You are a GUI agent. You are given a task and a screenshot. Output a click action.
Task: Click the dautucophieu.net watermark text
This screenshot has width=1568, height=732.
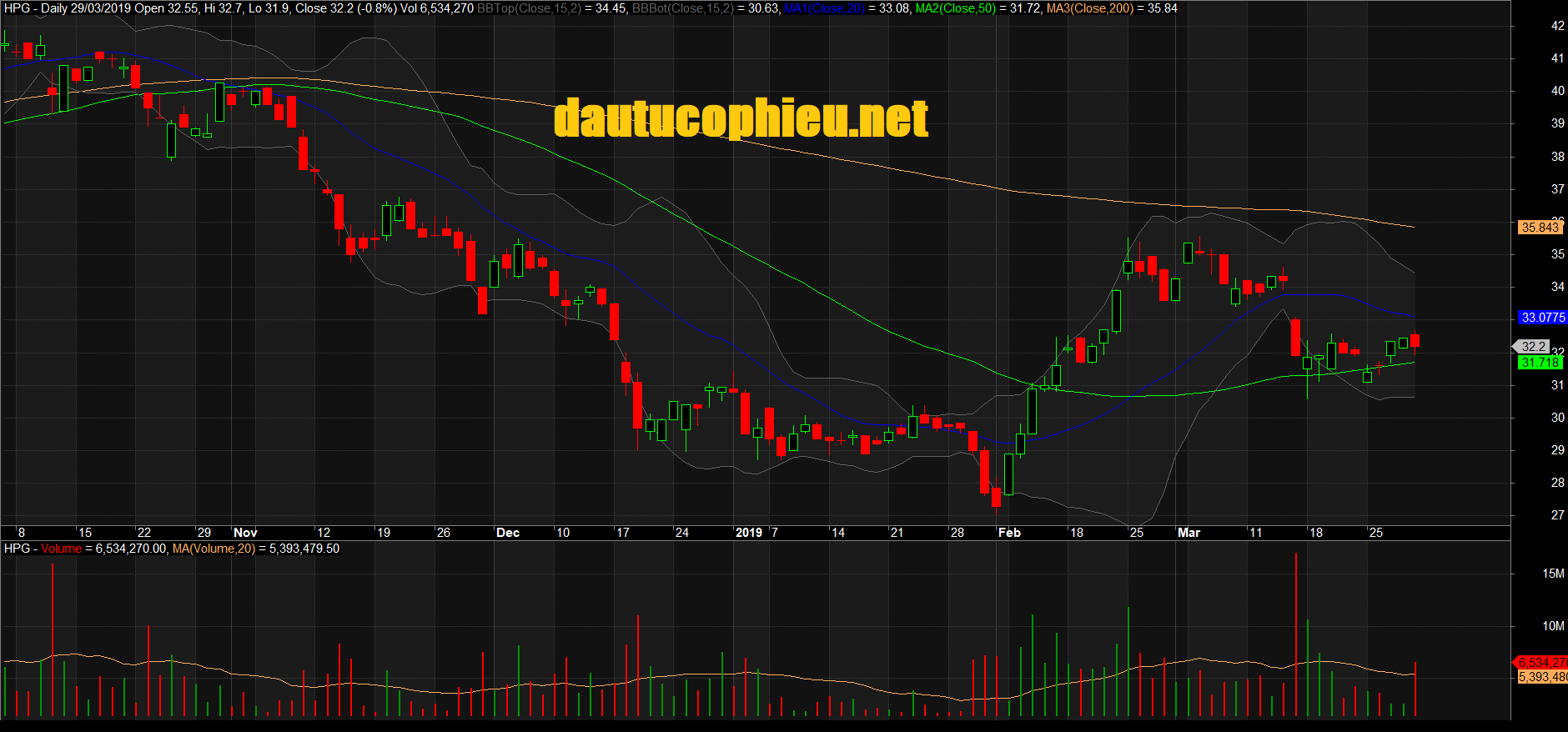(741, 118)
